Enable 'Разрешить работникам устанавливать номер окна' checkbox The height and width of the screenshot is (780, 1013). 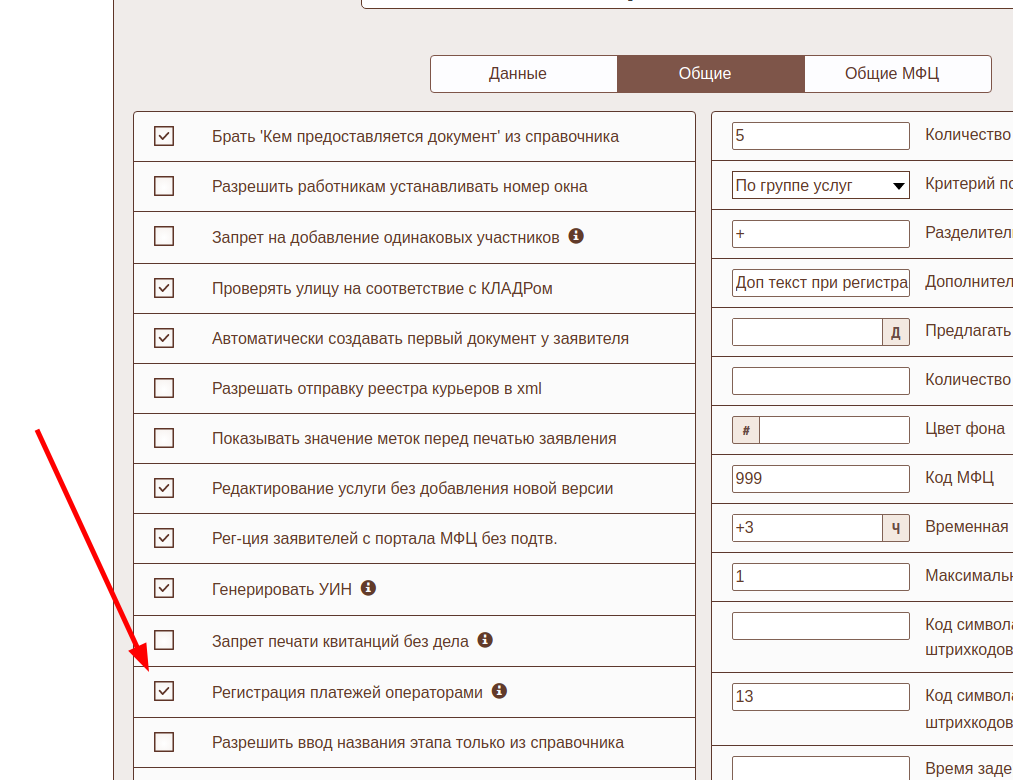[x=164, y=186]
